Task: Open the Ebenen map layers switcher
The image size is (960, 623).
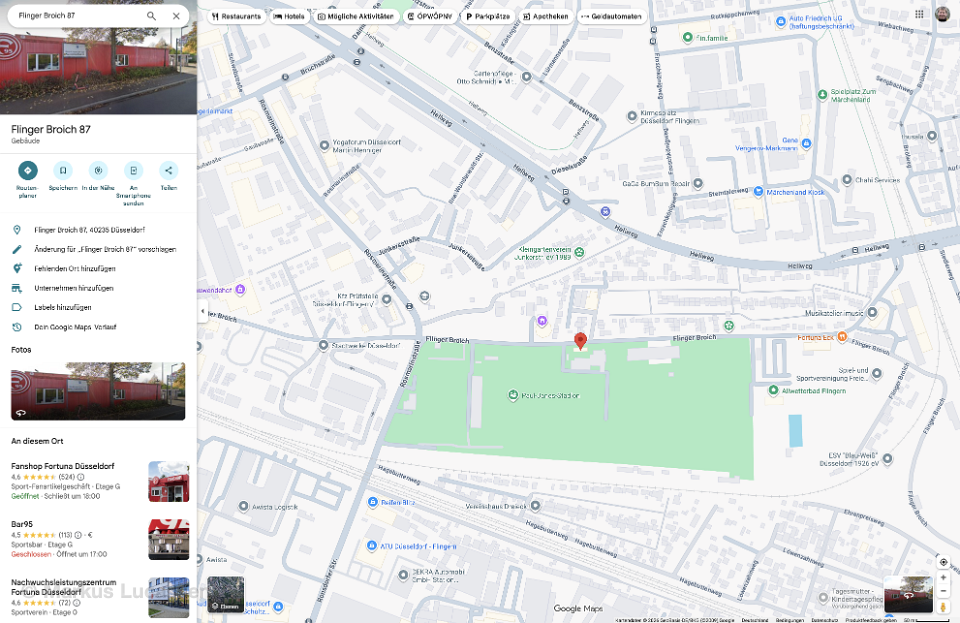Action: 226,594
